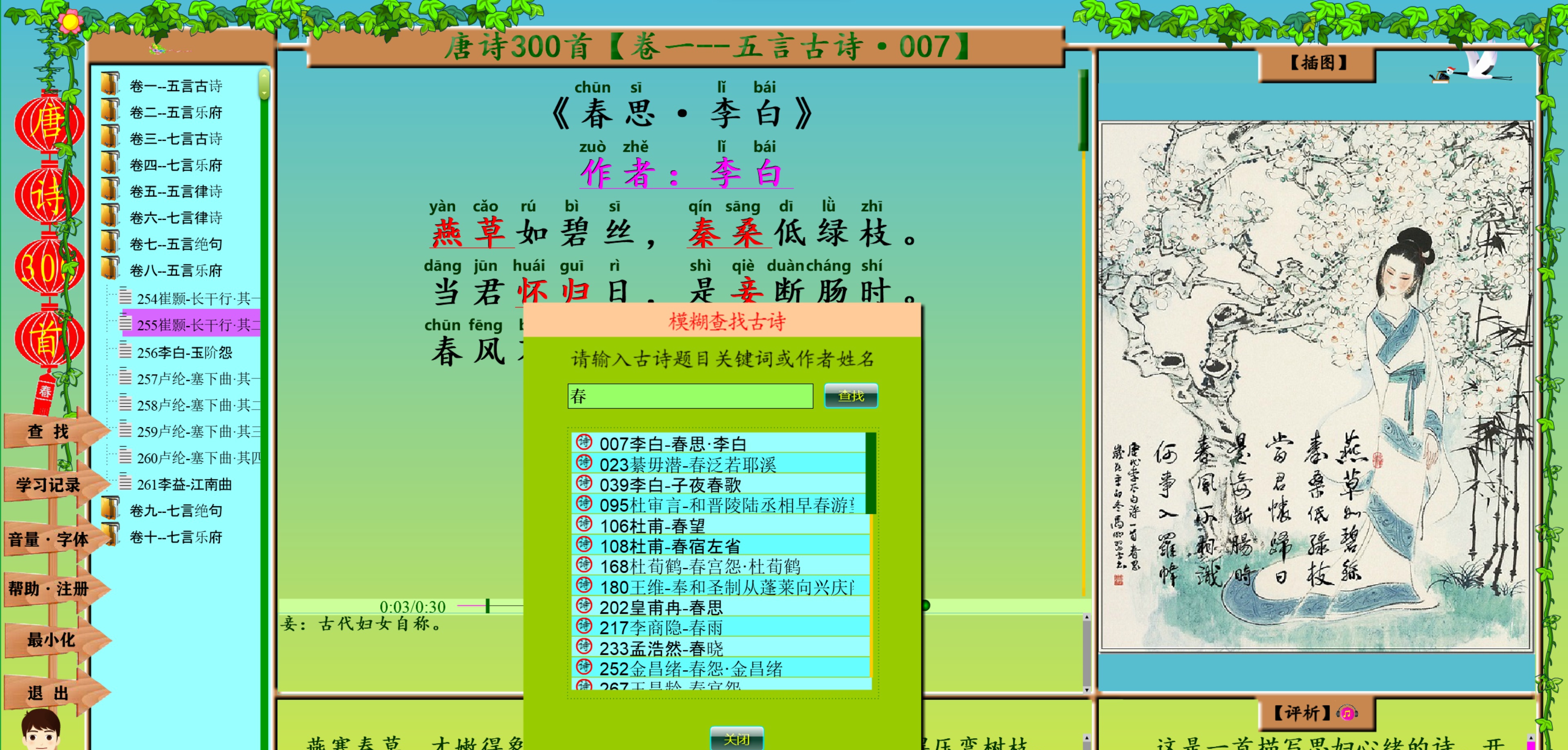
Task: Select result 106杜甫-春望 in the list
Action: tap(651, 525)
